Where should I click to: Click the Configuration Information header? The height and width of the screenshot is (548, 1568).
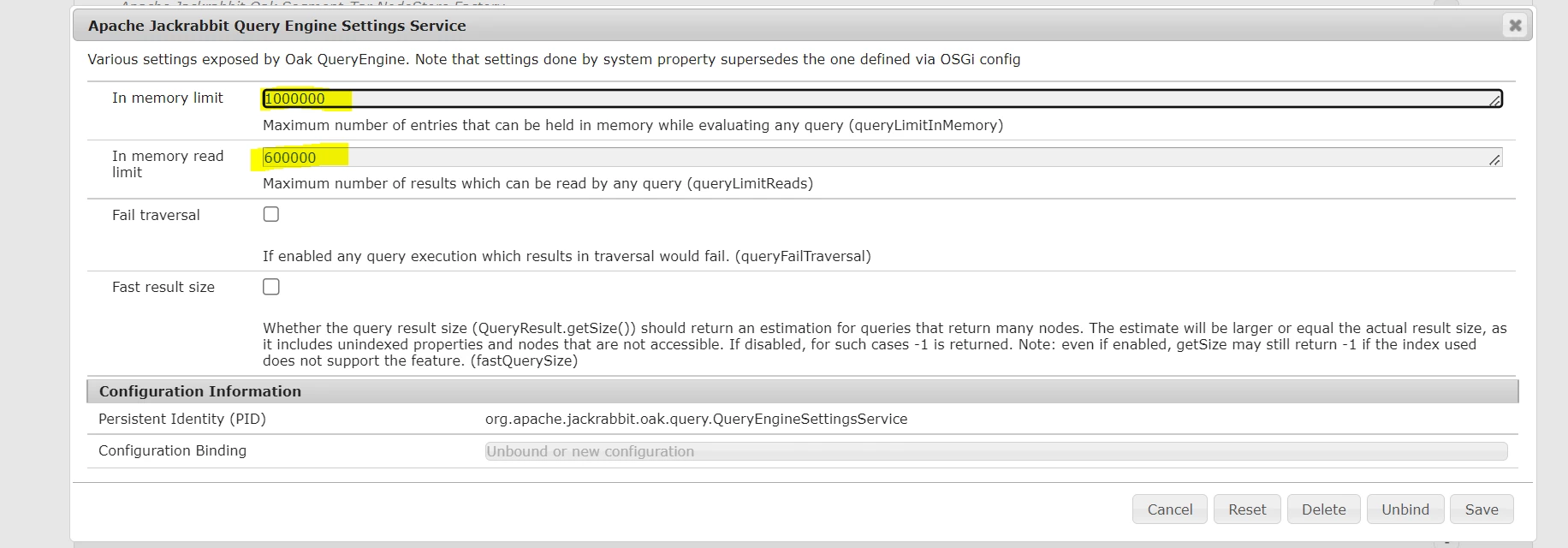click(803, 391)
